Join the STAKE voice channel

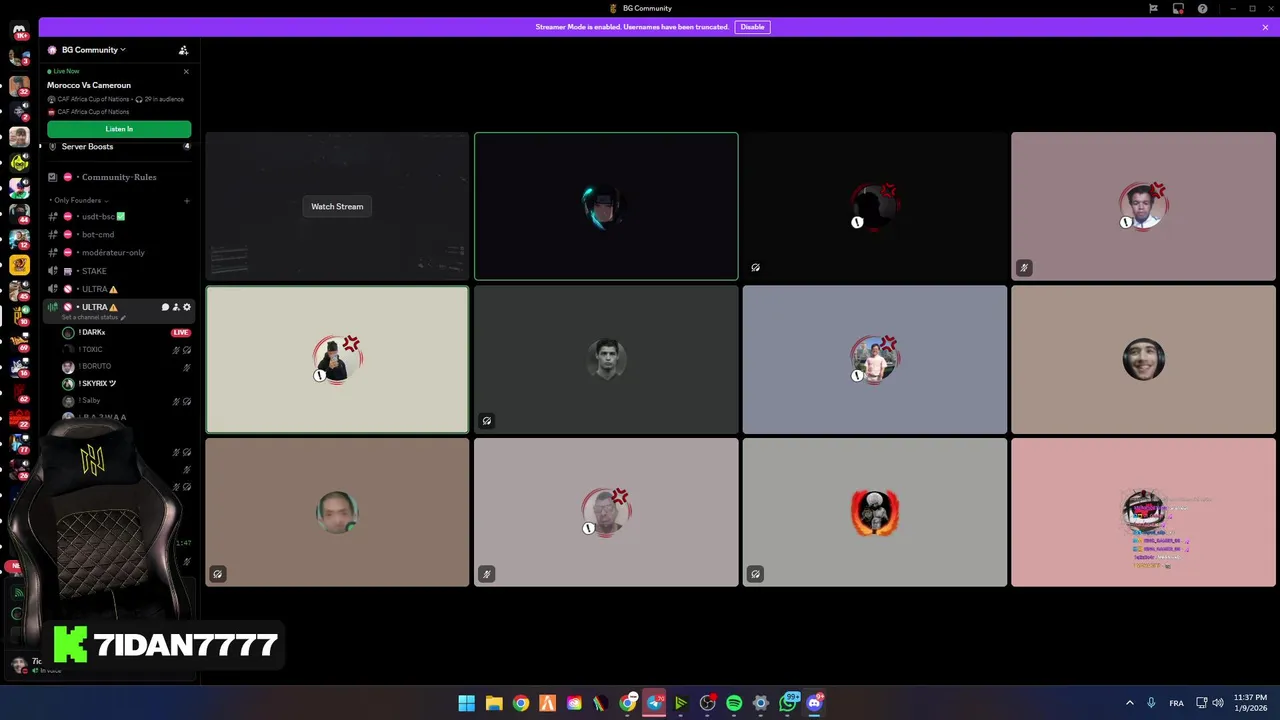[x=119, y=271]
